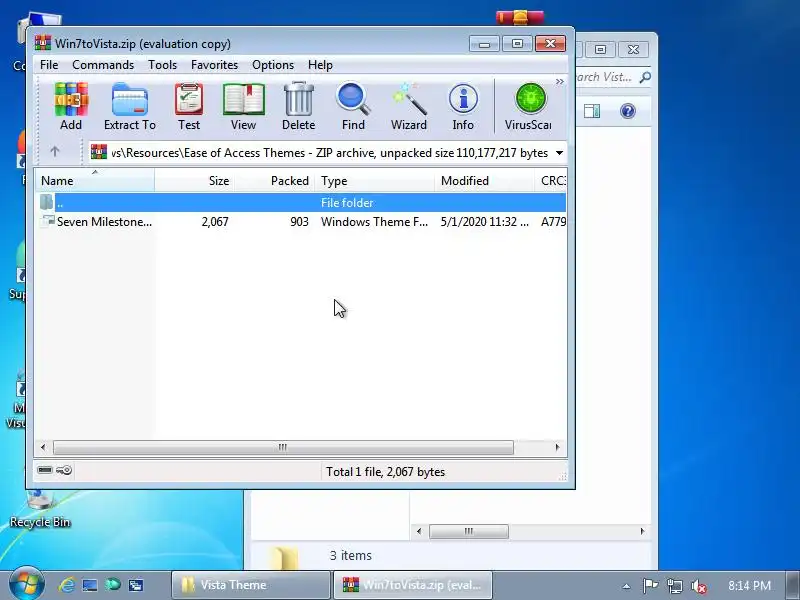Viewport: 800px width, 600px height.
Task: Click the Show Desktop taskbar shortcut
Action: [90, 585]
